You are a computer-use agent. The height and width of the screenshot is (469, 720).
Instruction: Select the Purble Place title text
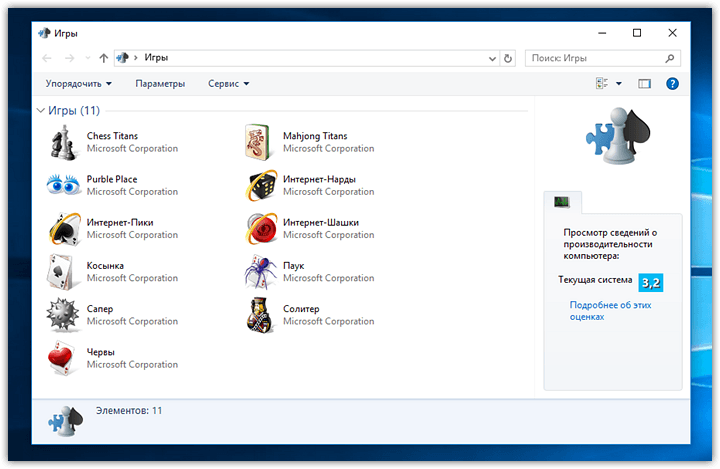(x=112, y=179)
